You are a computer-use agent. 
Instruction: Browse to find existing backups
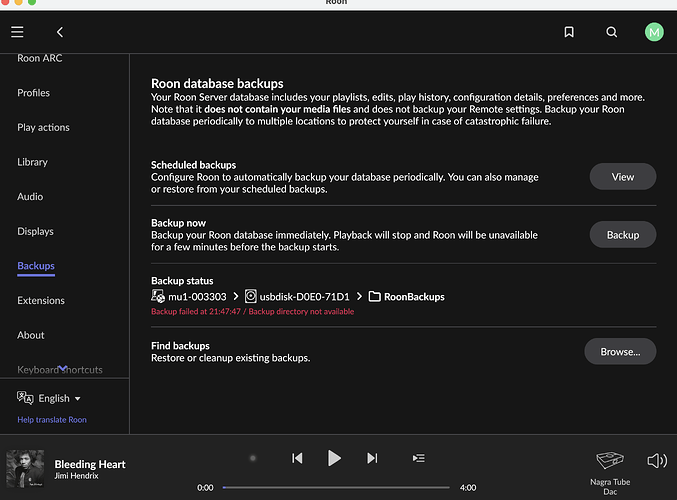point(620,351)
